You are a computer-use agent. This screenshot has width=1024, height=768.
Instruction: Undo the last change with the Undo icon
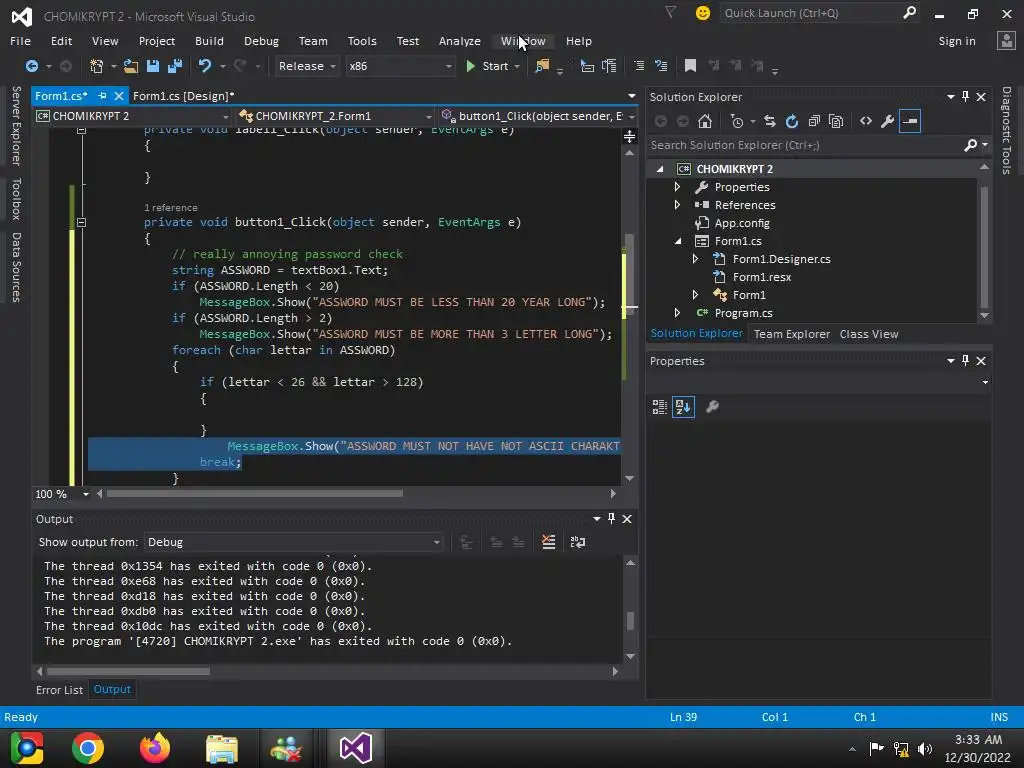tap(205, 66)
